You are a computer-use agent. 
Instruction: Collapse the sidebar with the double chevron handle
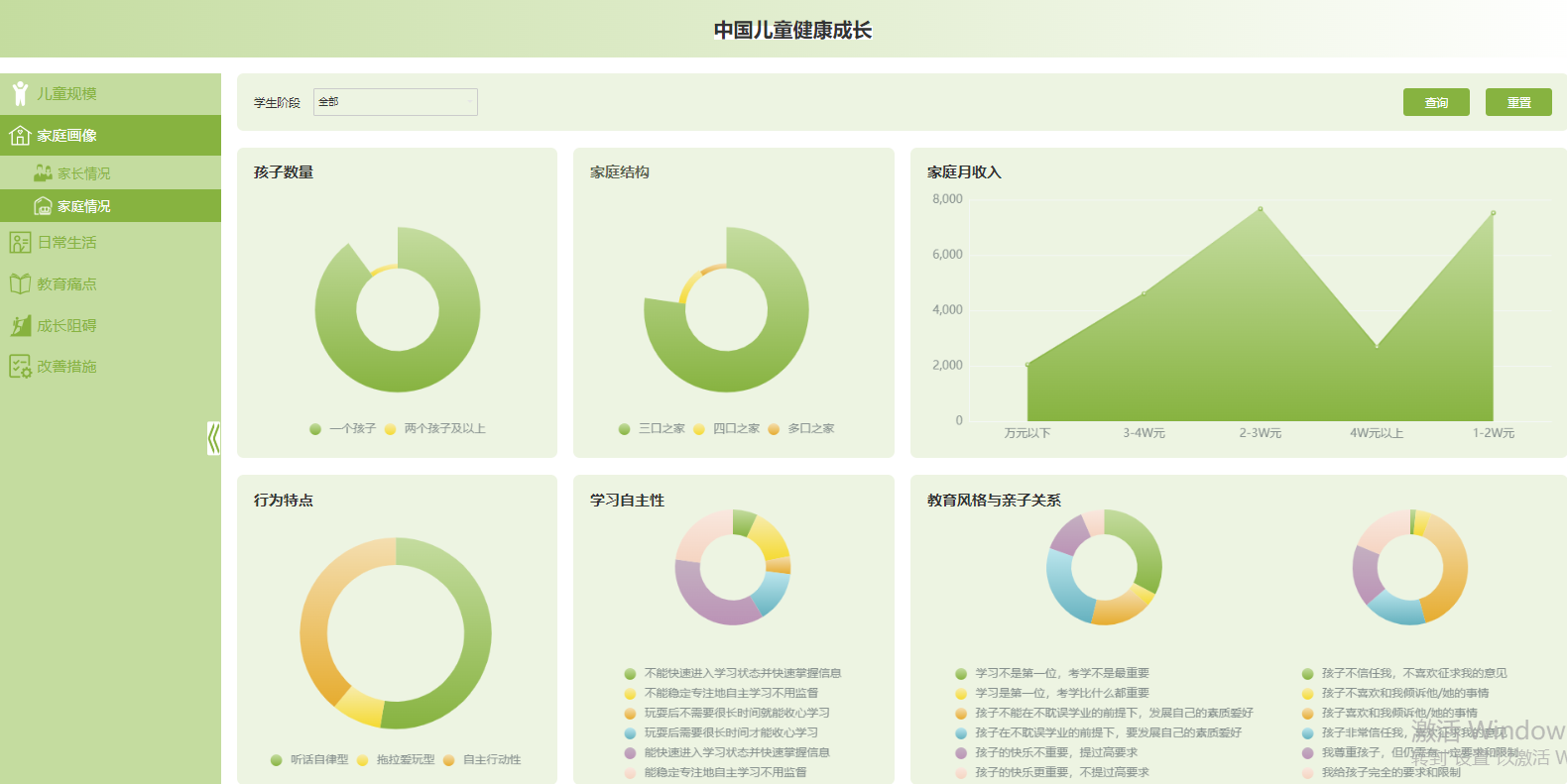213,438
